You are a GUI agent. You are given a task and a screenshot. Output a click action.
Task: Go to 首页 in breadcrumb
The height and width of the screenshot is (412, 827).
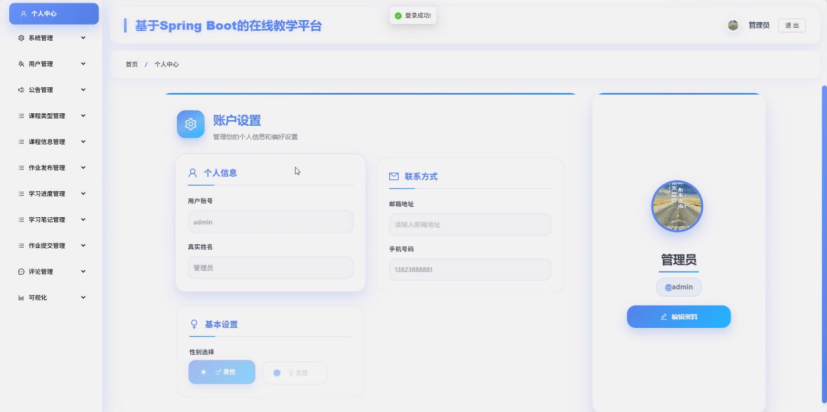click(131, 64)
